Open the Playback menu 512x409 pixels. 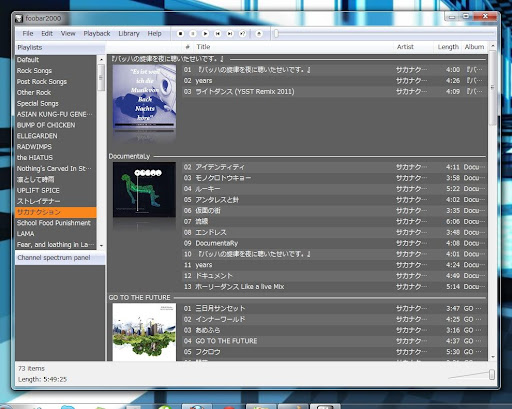click(x=97, y=33)
